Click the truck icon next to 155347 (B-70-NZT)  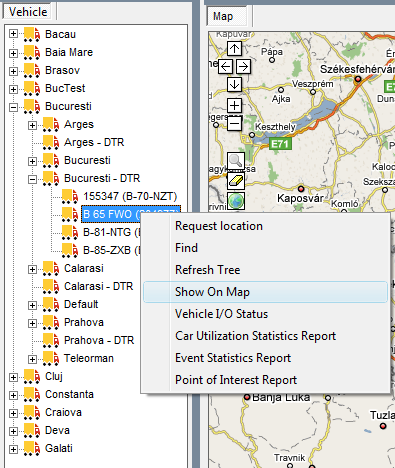coord(70,196)
